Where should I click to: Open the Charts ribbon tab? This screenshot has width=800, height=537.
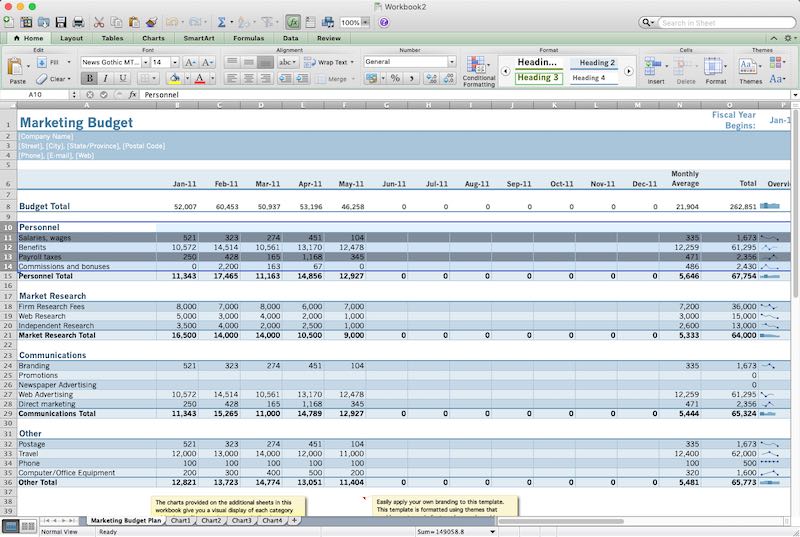(x=153, y=38)
